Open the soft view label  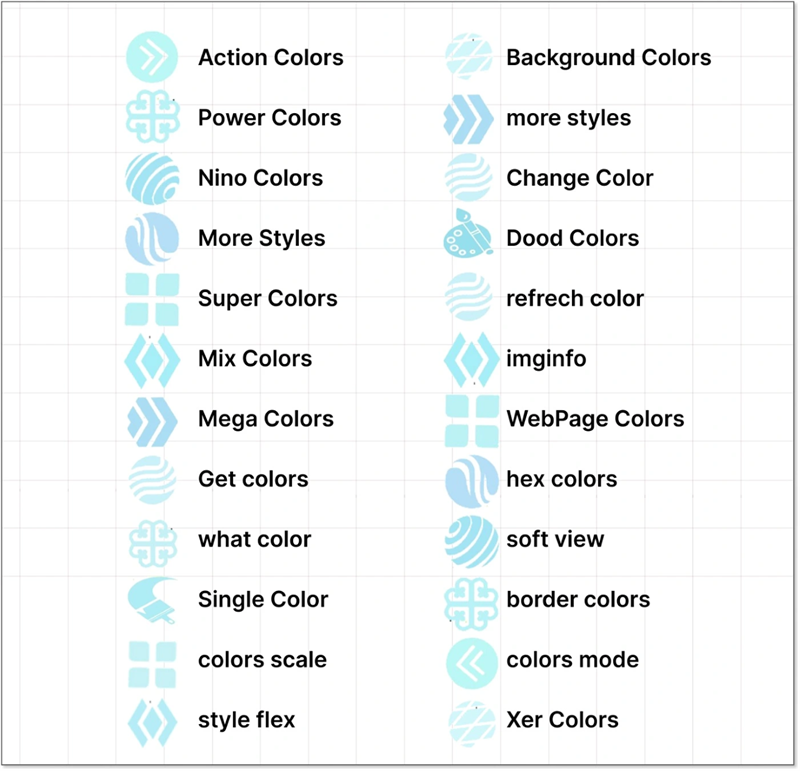point(555,539)
